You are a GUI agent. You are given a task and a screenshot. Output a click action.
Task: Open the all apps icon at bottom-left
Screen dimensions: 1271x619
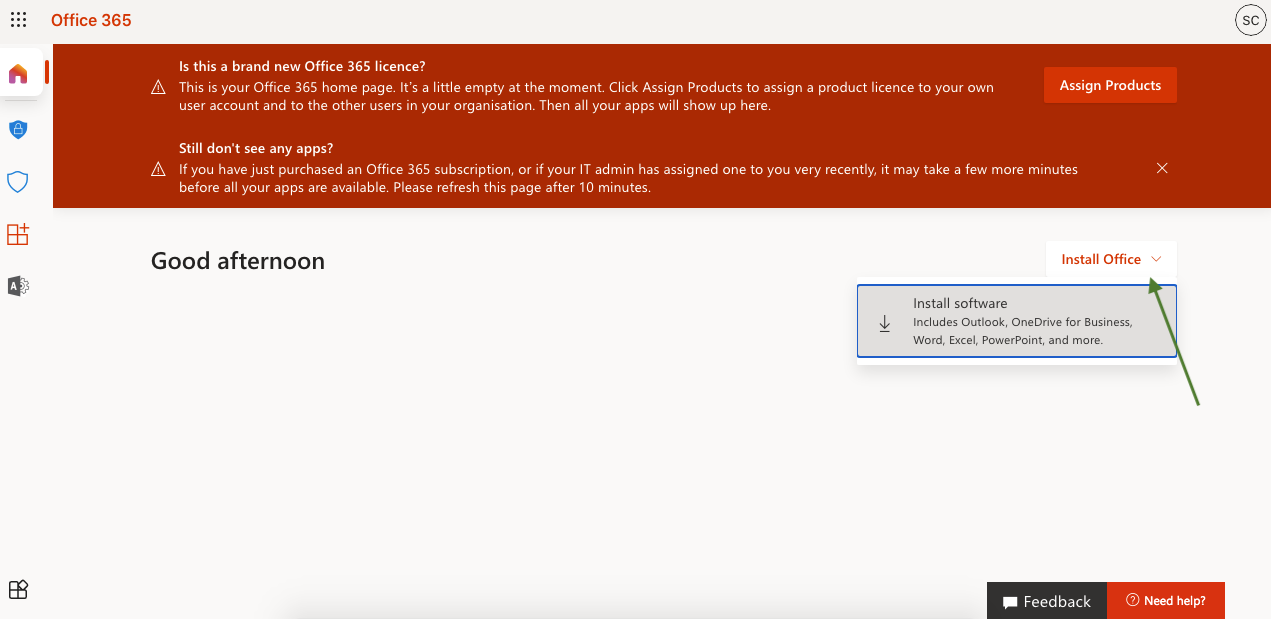click(18, 590)
